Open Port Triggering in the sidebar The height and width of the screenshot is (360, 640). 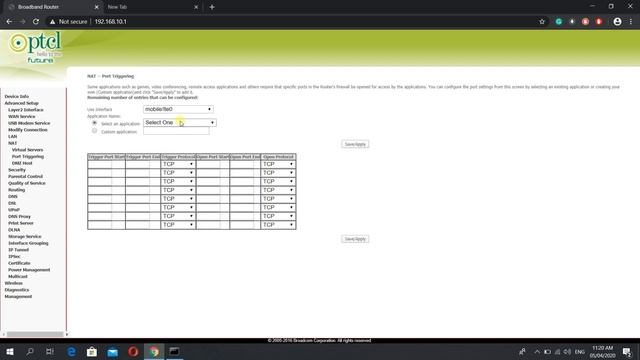coord(28,156)
